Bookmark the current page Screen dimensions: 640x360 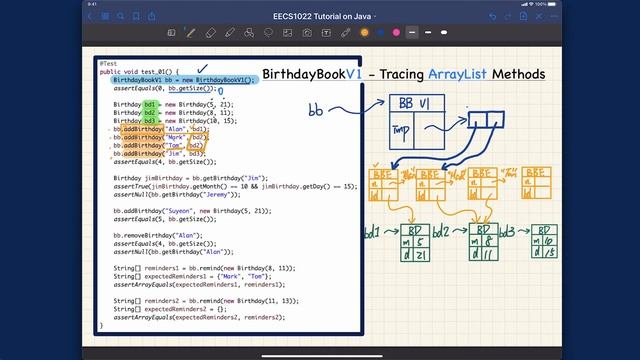point(136,16)
